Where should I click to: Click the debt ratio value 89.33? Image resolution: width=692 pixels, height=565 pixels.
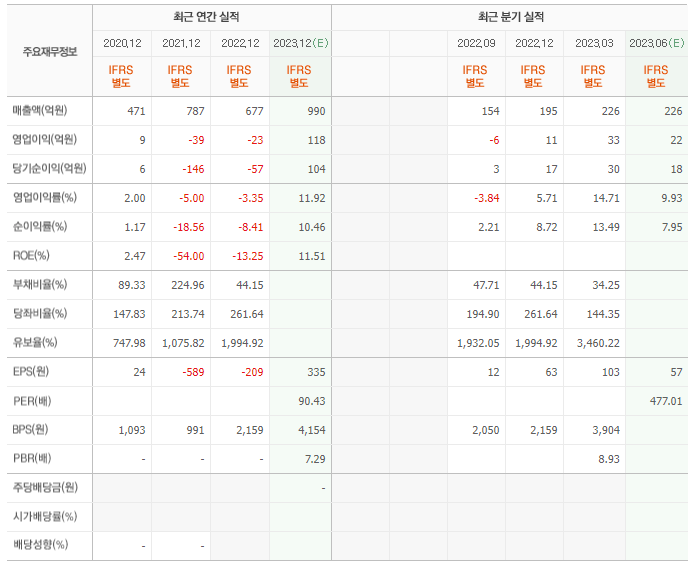pos(132,286)
